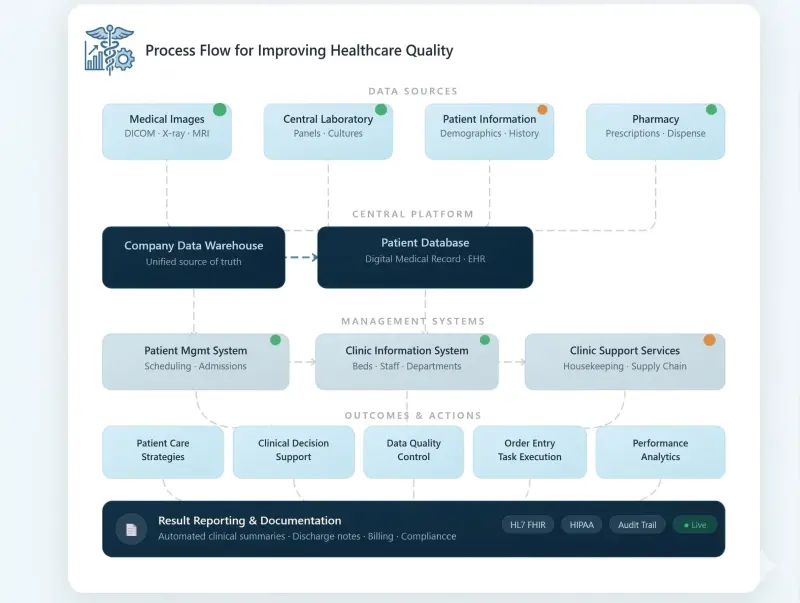Select the HL7 FHIR tag
Image resolution: width=800 pixels, height=603 pixels.
click(527, 524)
